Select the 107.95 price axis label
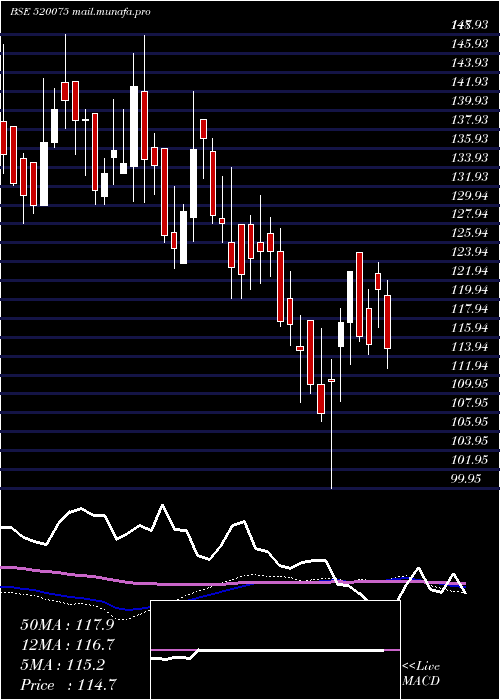 [469, 404]
